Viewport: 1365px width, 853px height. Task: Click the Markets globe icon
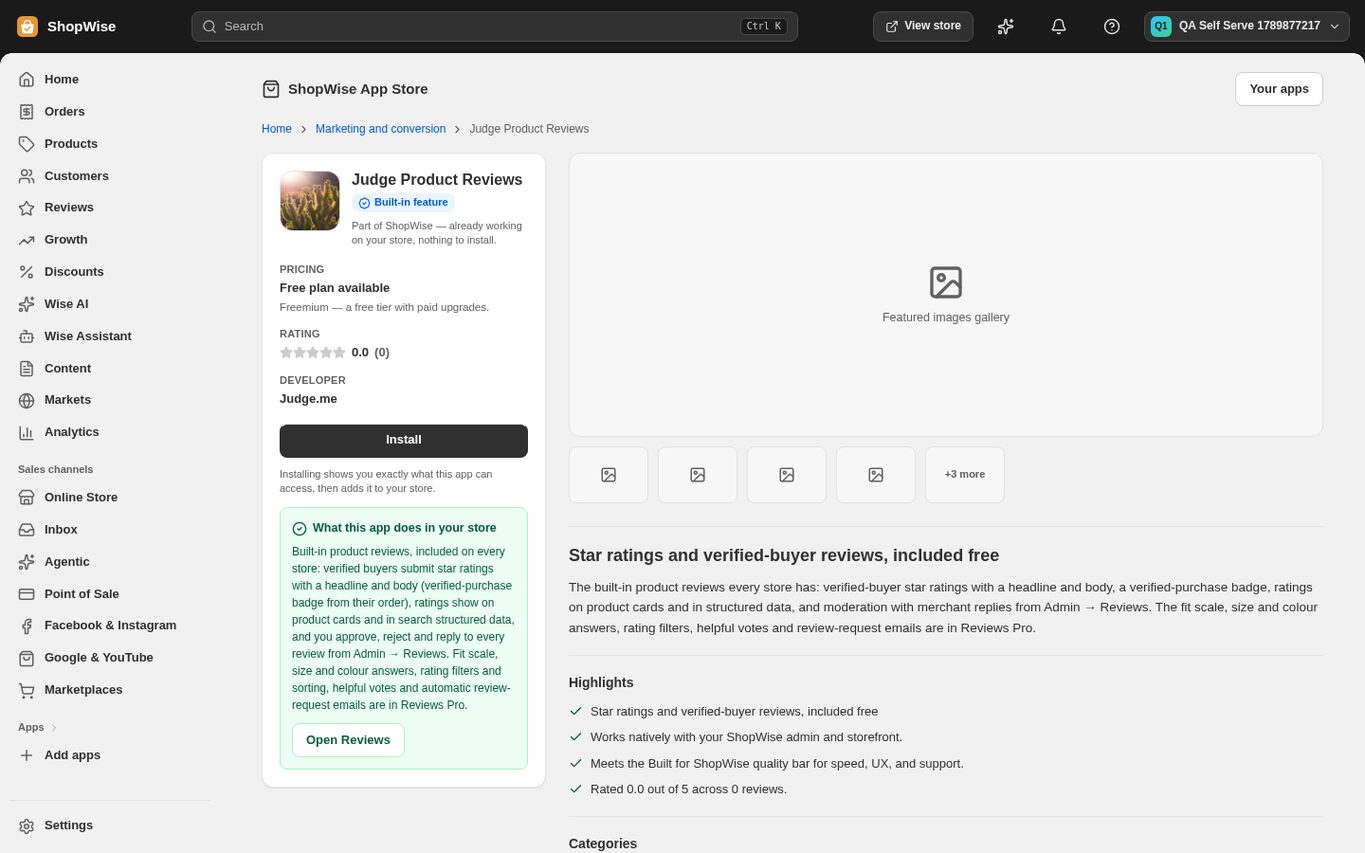pyautogui.click(x=27, y=400)
